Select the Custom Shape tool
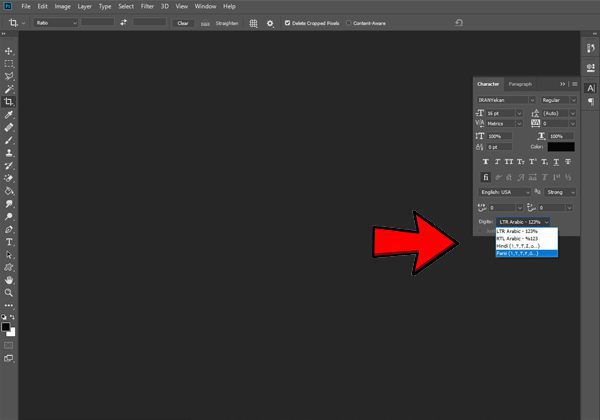Screen dimensions: 600x420 (8, 267)
